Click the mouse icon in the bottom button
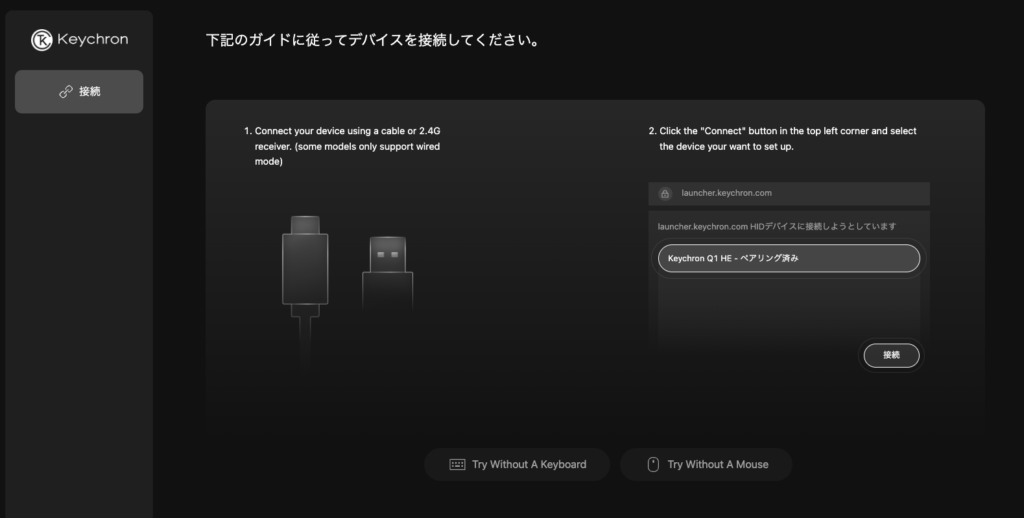This screenshot has height=518, width=1024. point(653,465)
